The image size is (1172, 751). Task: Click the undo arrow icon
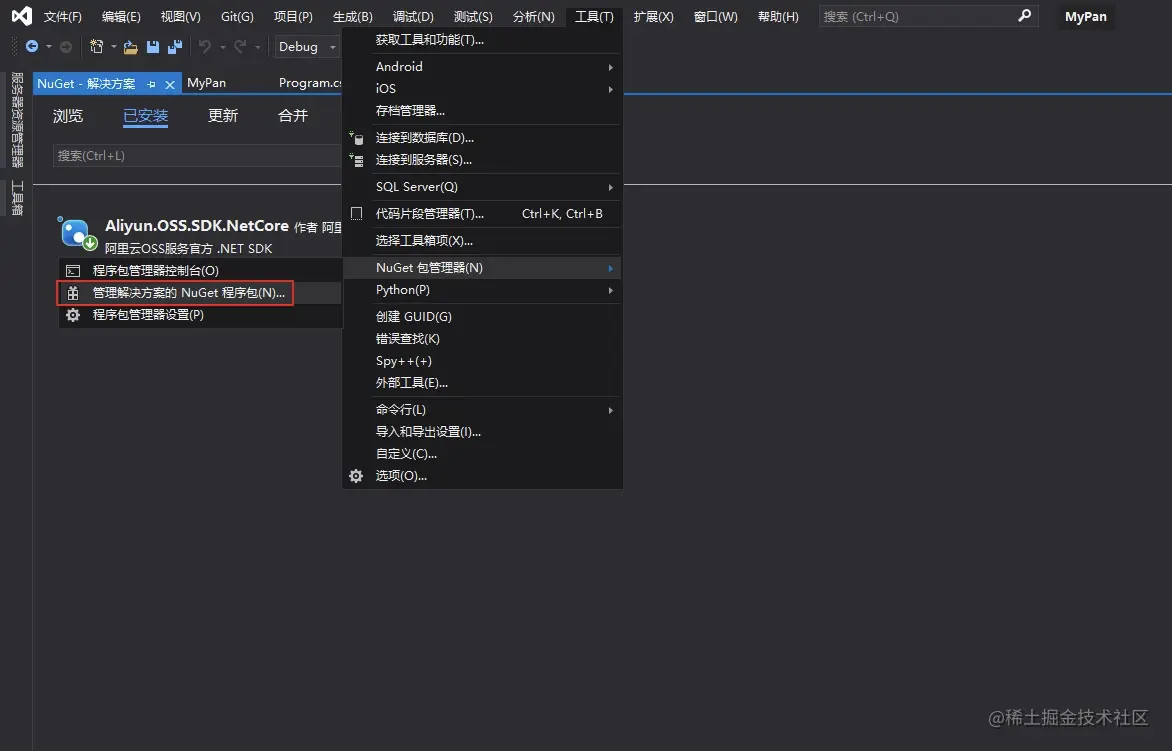[x=205, y=46]
